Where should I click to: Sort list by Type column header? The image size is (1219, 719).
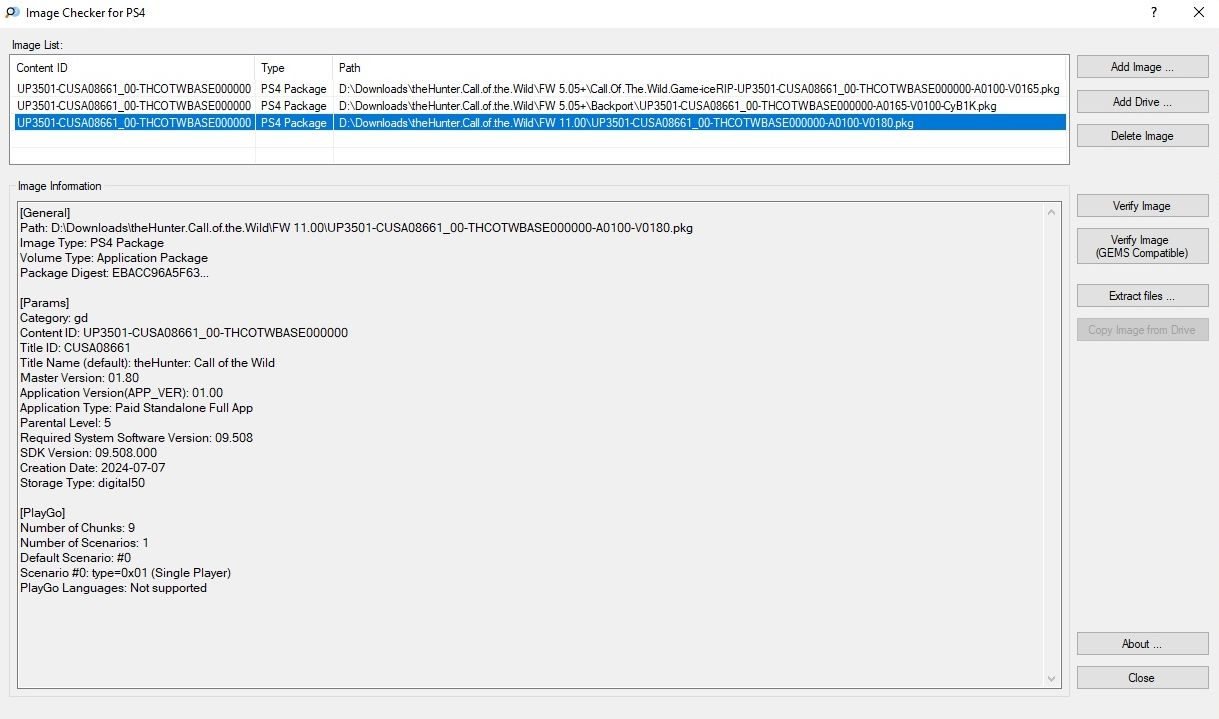coord(294,68)
